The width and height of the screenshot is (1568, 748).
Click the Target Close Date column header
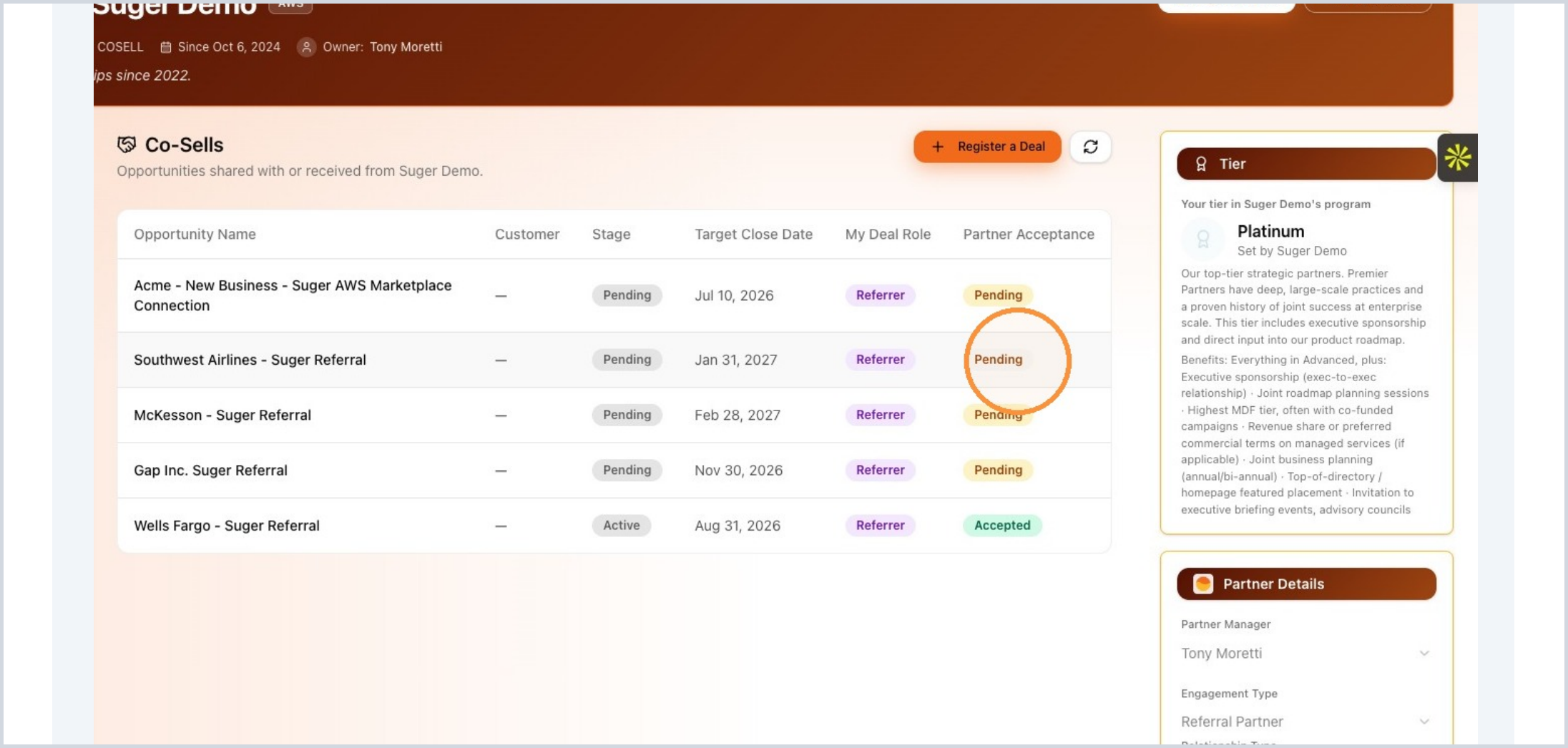point(753,234)
